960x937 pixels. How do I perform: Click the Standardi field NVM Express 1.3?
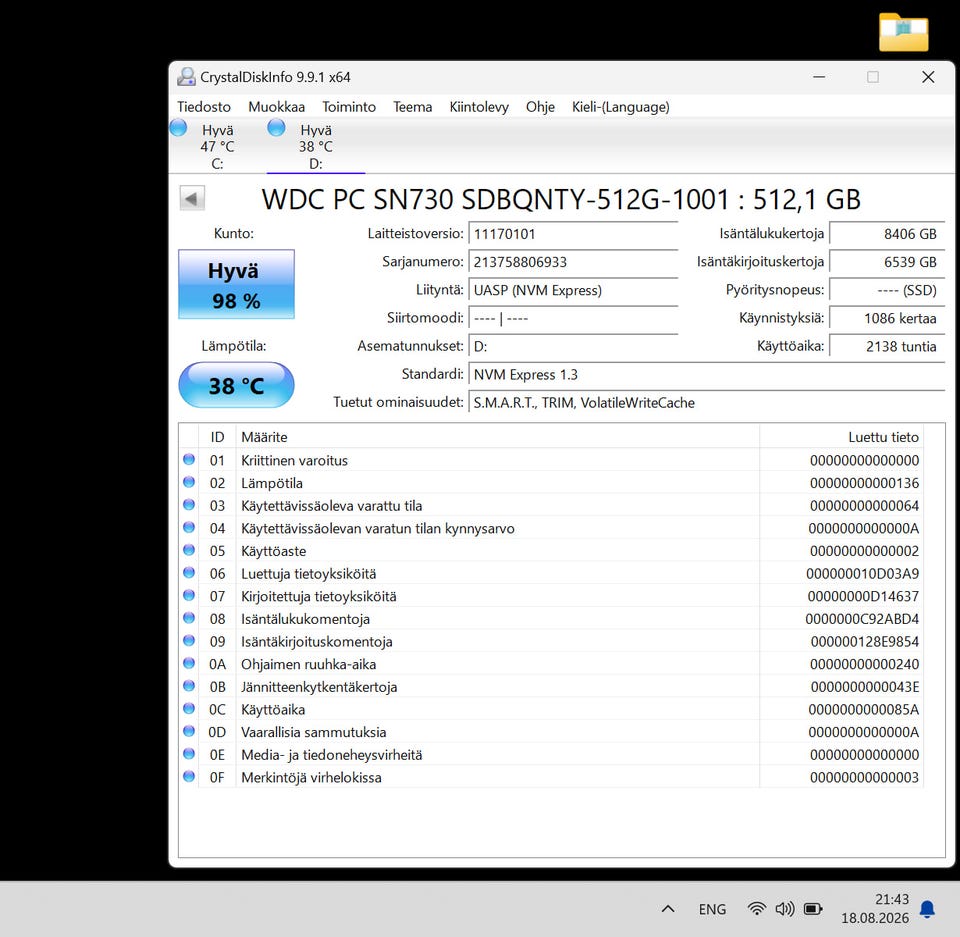(707, 375)
